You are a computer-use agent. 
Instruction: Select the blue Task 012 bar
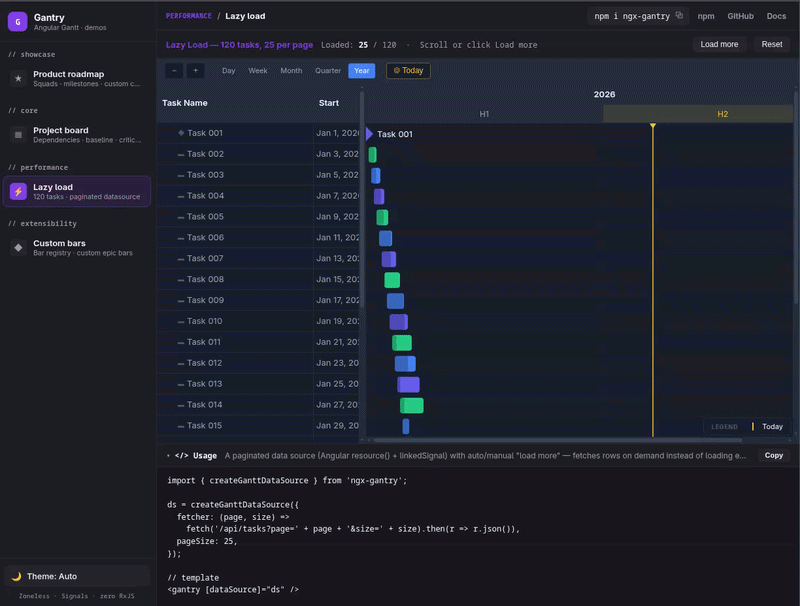(405, 364)
